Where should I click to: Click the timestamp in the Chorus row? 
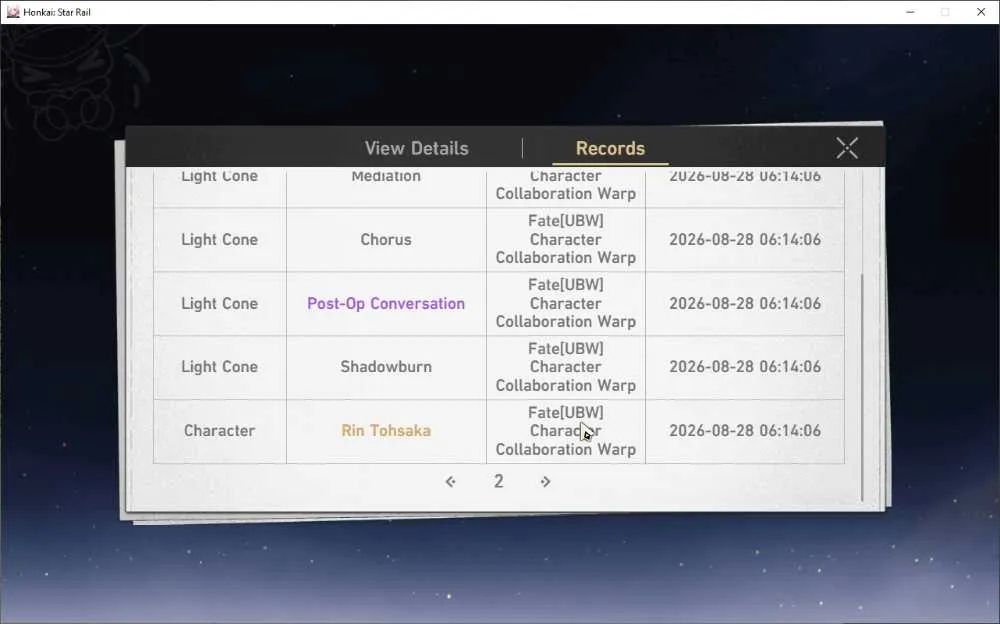tap(745, 239)
